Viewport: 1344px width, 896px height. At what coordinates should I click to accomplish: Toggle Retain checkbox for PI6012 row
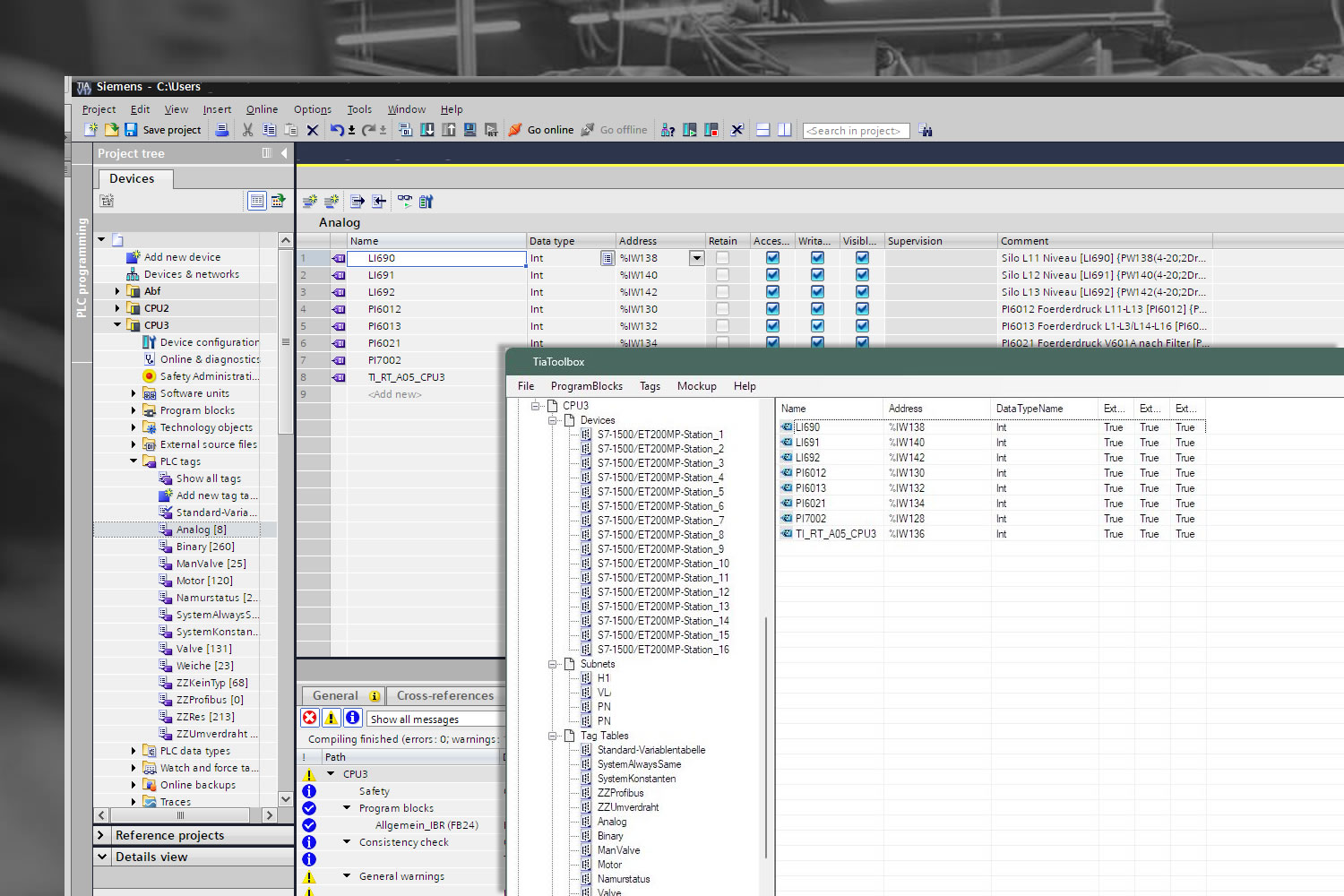pyautogui.click(x=722, y=309)
